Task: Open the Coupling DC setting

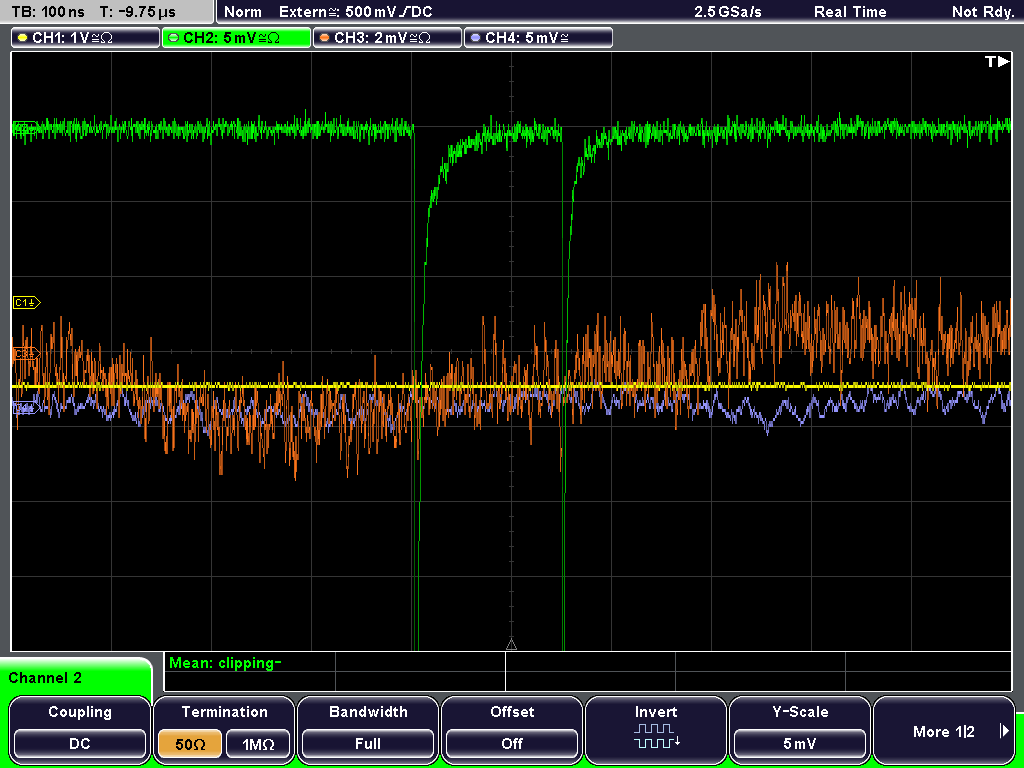Action: click(80, 744)
